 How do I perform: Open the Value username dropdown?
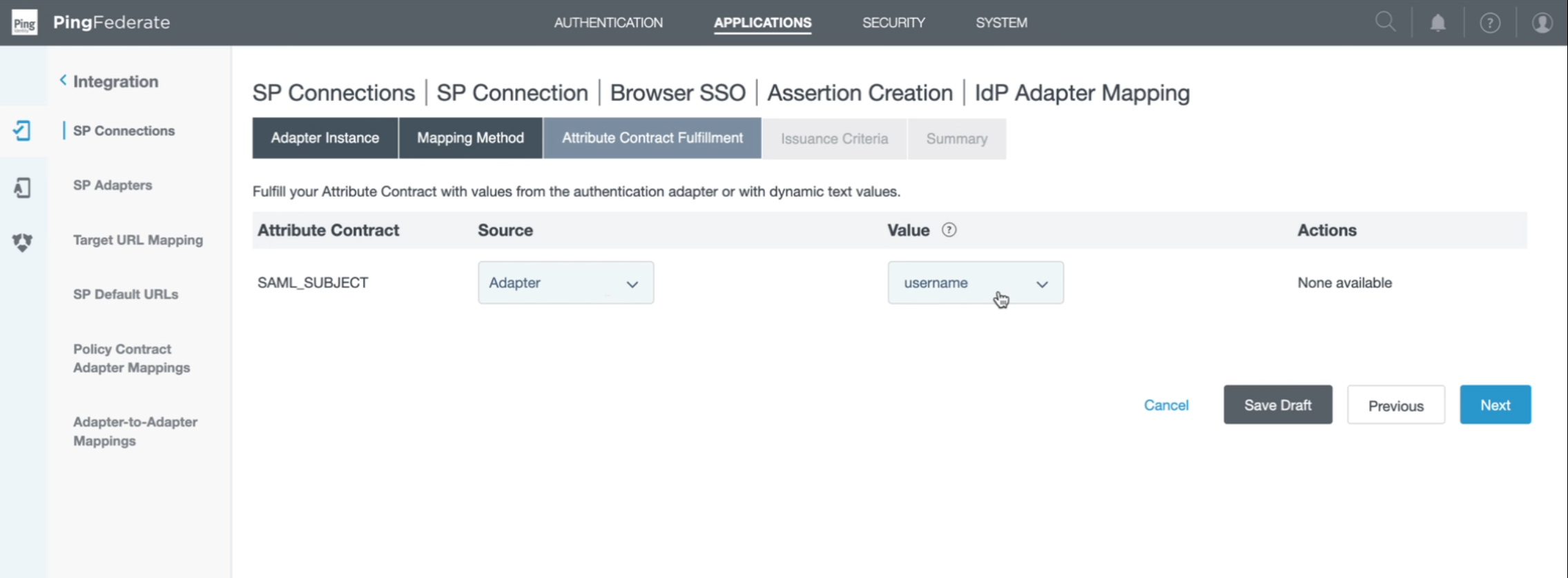coord(975,282)
